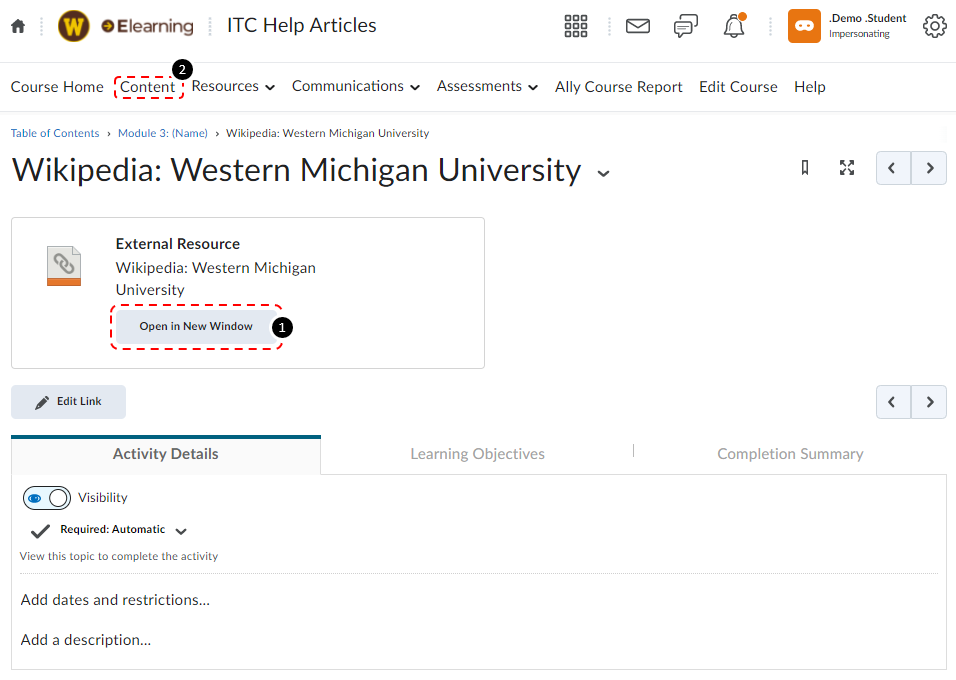Switch to the Learning Objectives tab
This screenshot has width=956, height=680.
tap(477, 453)
